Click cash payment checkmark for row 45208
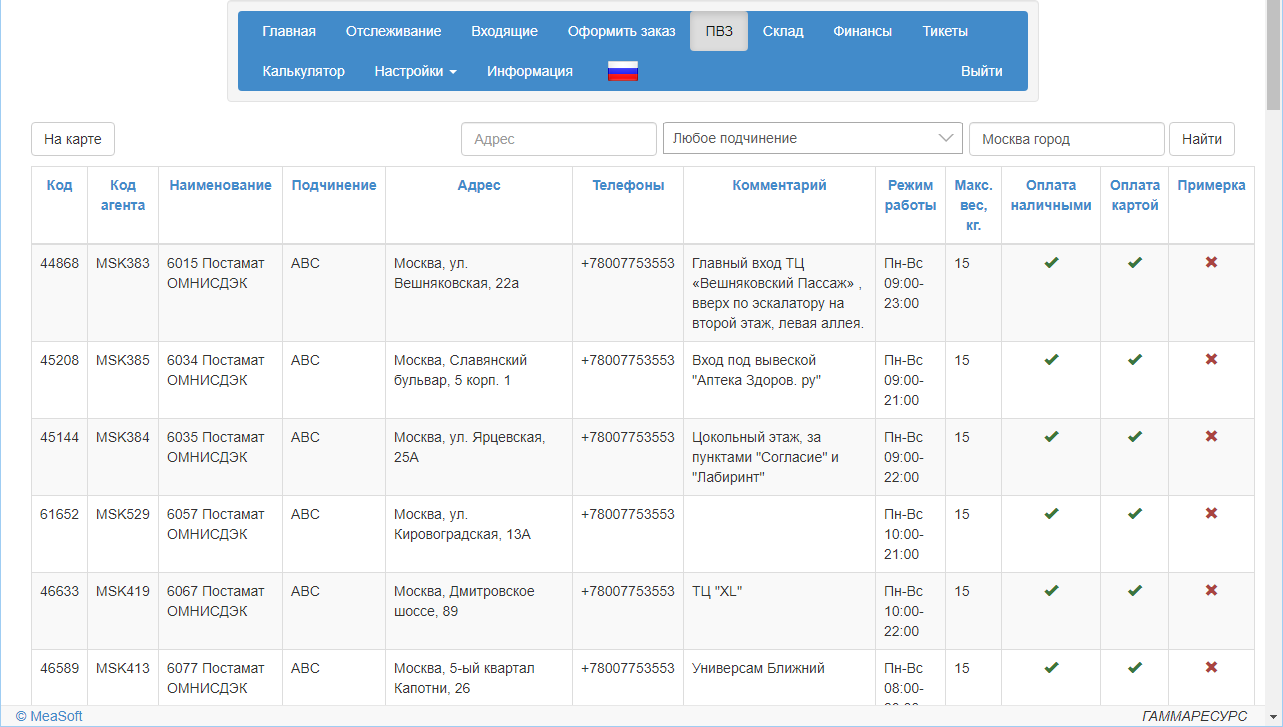Viewport: 1283px width, 727px height. coord(1051,360)
